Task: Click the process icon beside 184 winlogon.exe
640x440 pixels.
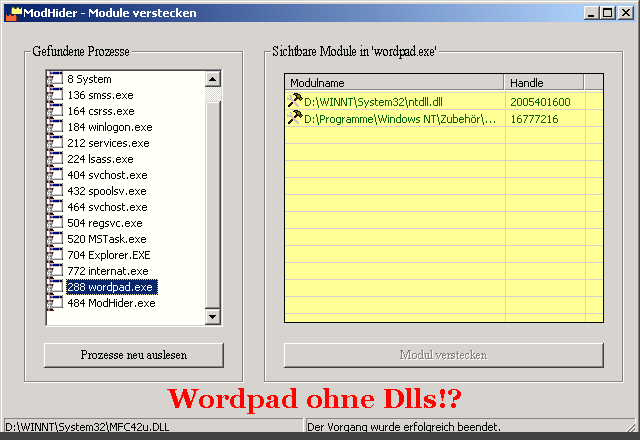Action: (55, 127)
